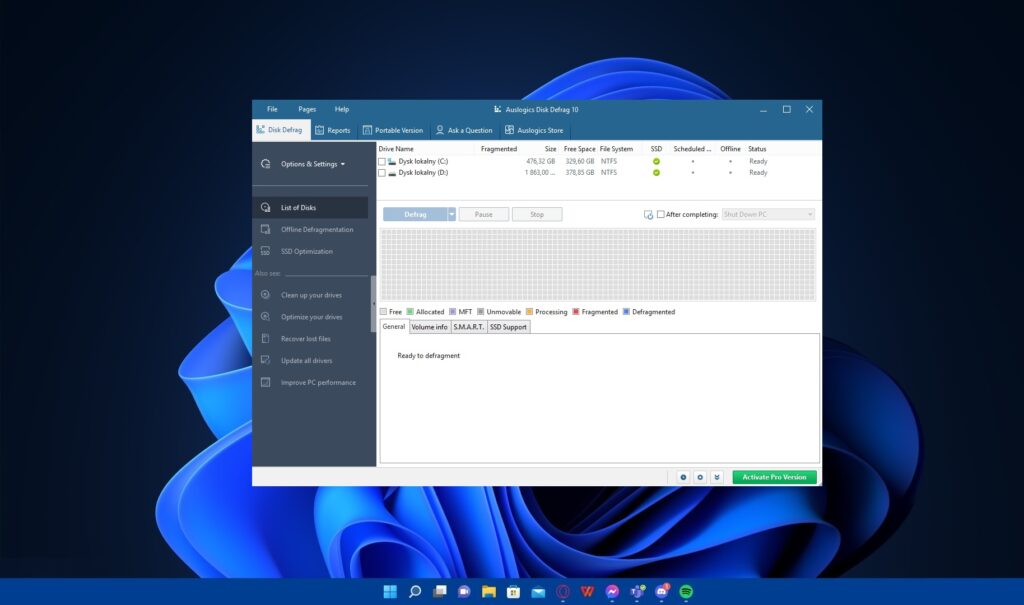Collapse sidebar with the panel edge arrow
1024x605 pixels.
[374, 304]
